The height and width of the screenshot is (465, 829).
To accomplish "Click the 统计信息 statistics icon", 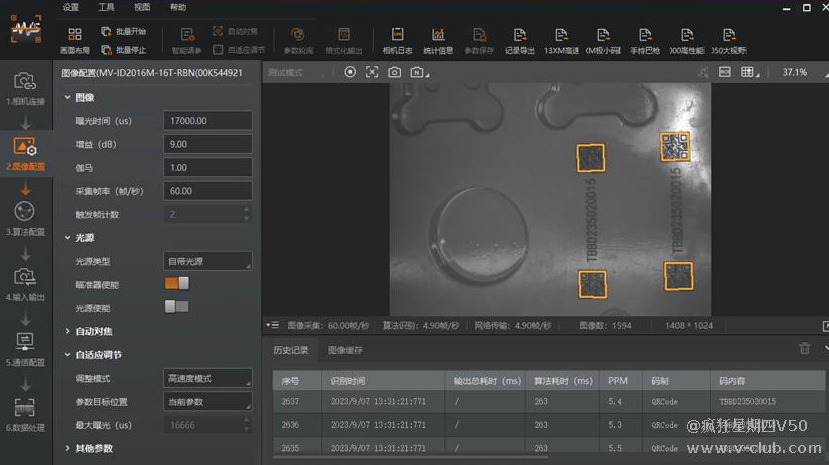I will coord(438,40).
